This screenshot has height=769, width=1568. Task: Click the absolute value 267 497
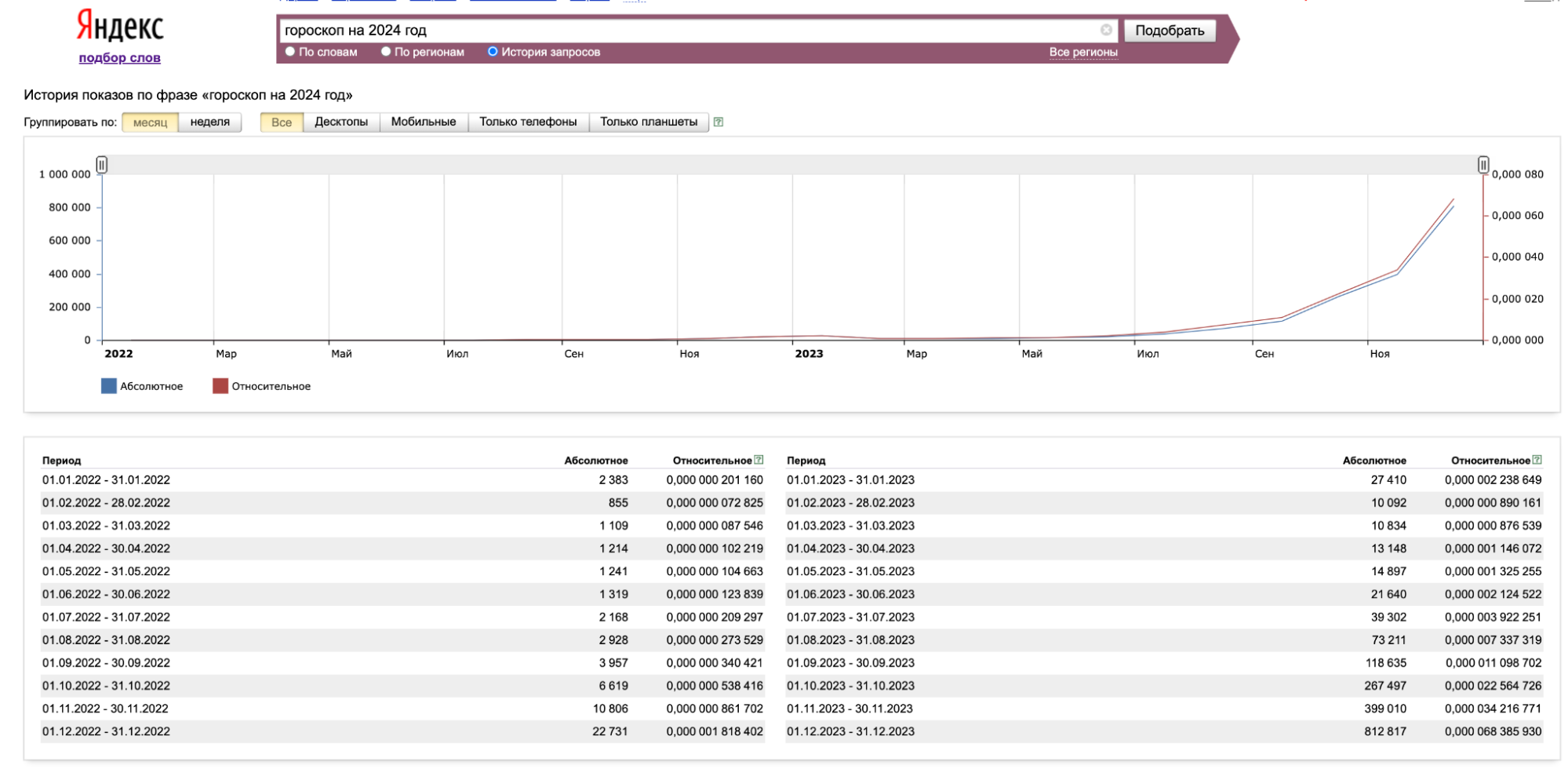click(1385, 686)
